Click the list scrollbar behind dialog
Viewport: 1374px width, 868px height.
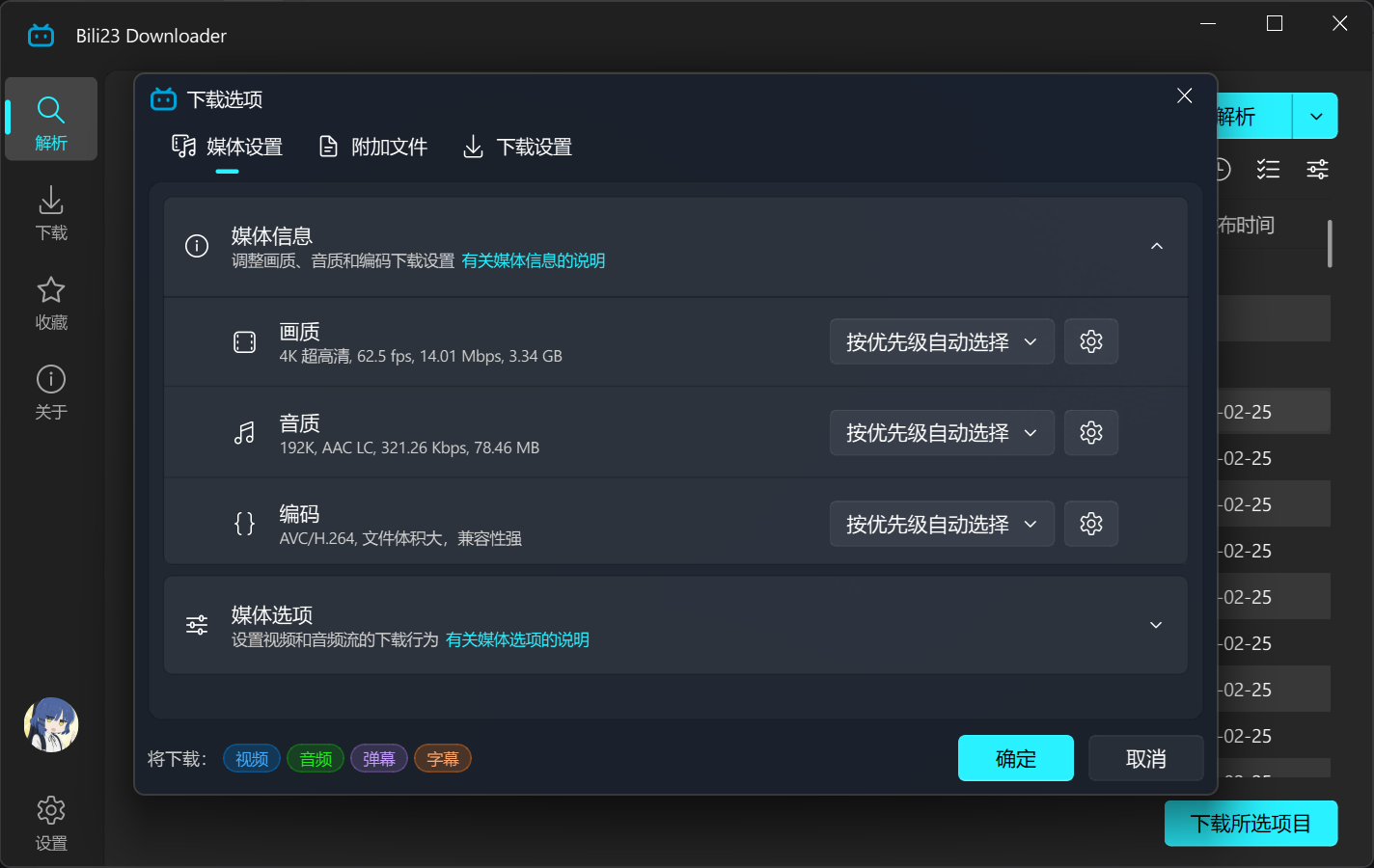1330,244
